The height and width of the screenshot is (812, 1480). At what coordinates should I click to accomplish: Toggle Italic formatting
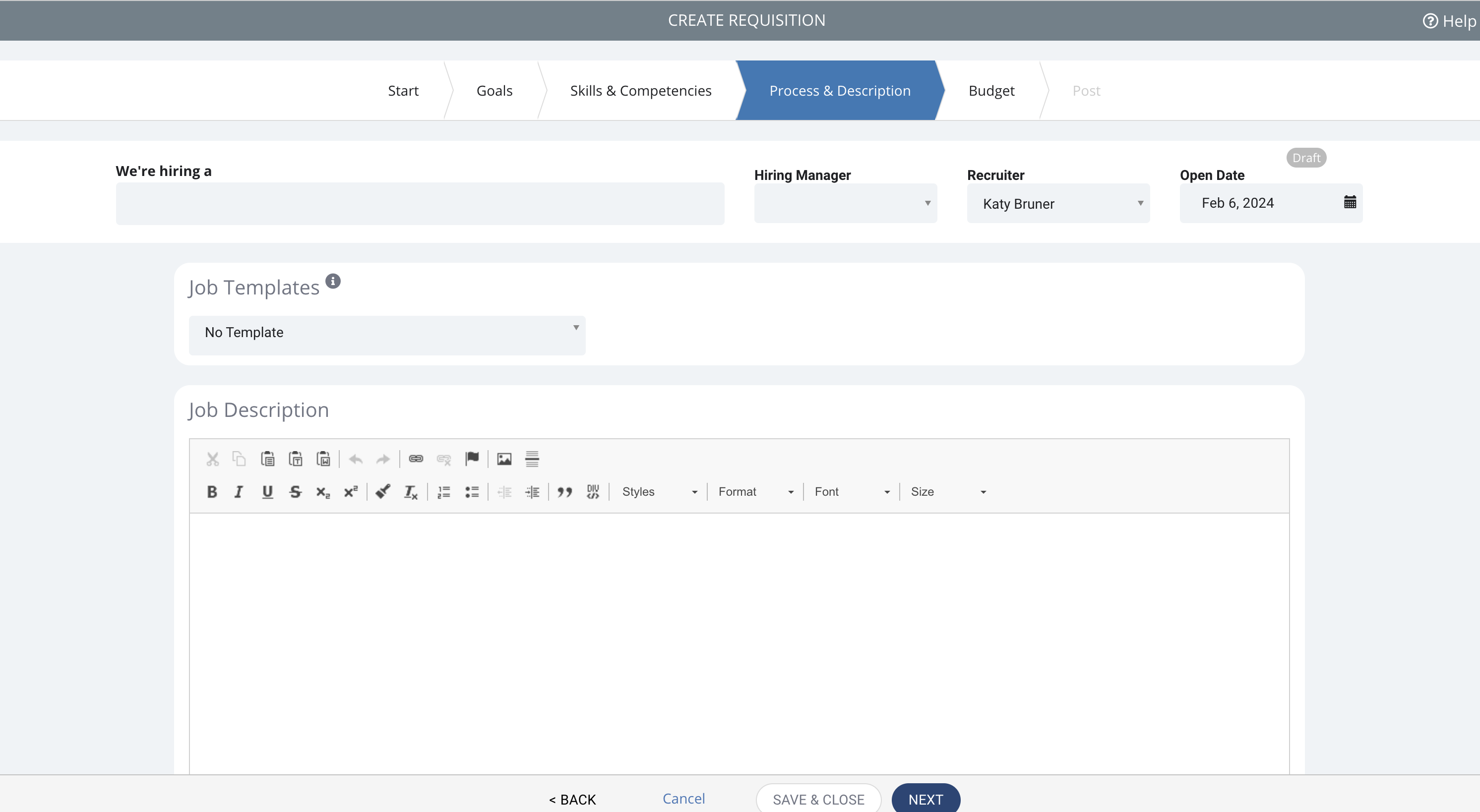[239, 492]
